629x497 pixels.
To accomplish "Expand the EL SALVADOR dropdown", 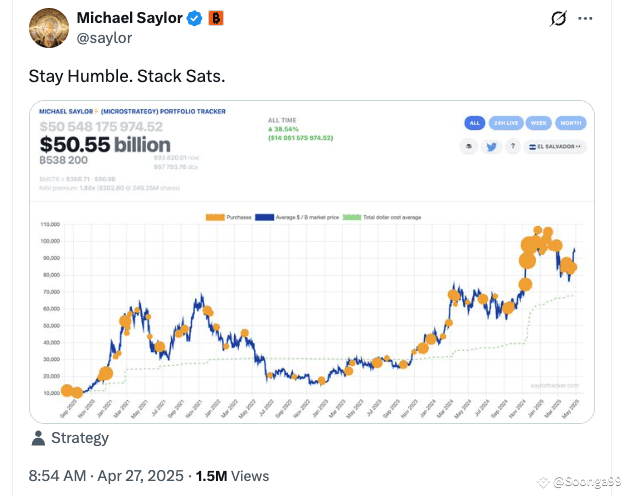I will [x=555, y=147].
